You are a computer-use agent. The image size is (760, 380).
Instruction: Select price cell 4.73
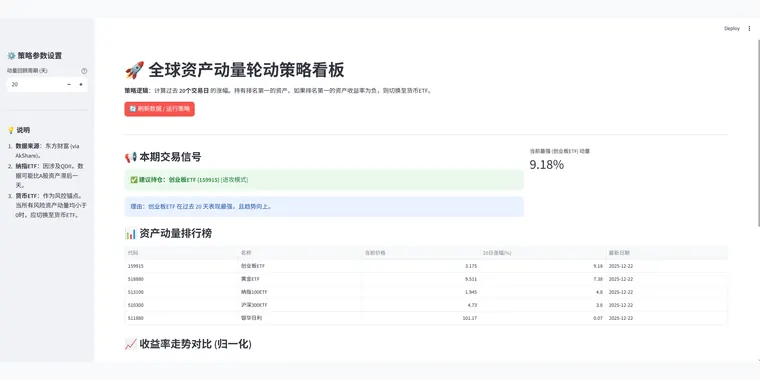coord(421,305)
